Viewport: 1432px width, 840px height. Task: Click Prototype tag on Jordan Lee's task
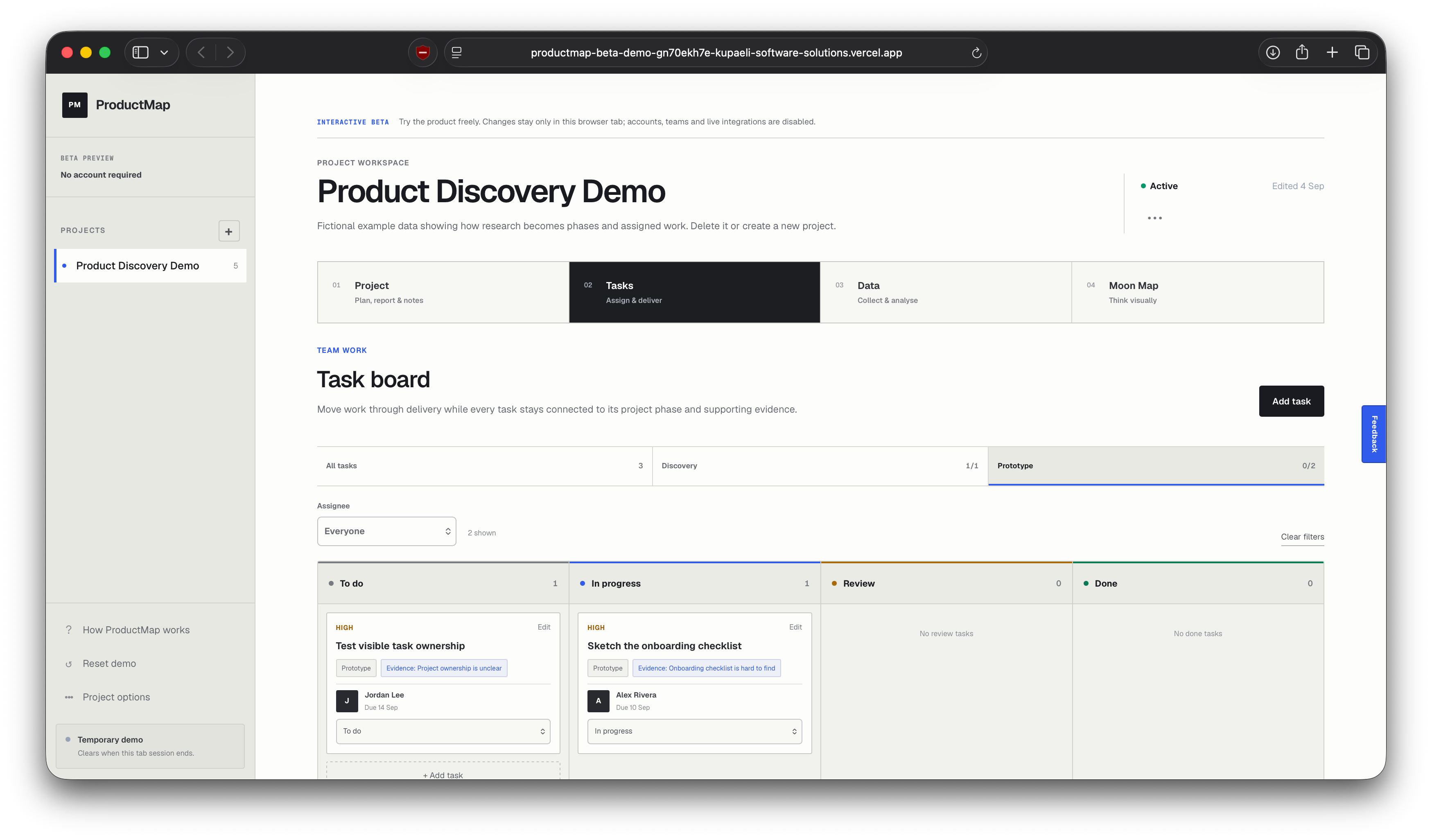[x=356, y=668]
